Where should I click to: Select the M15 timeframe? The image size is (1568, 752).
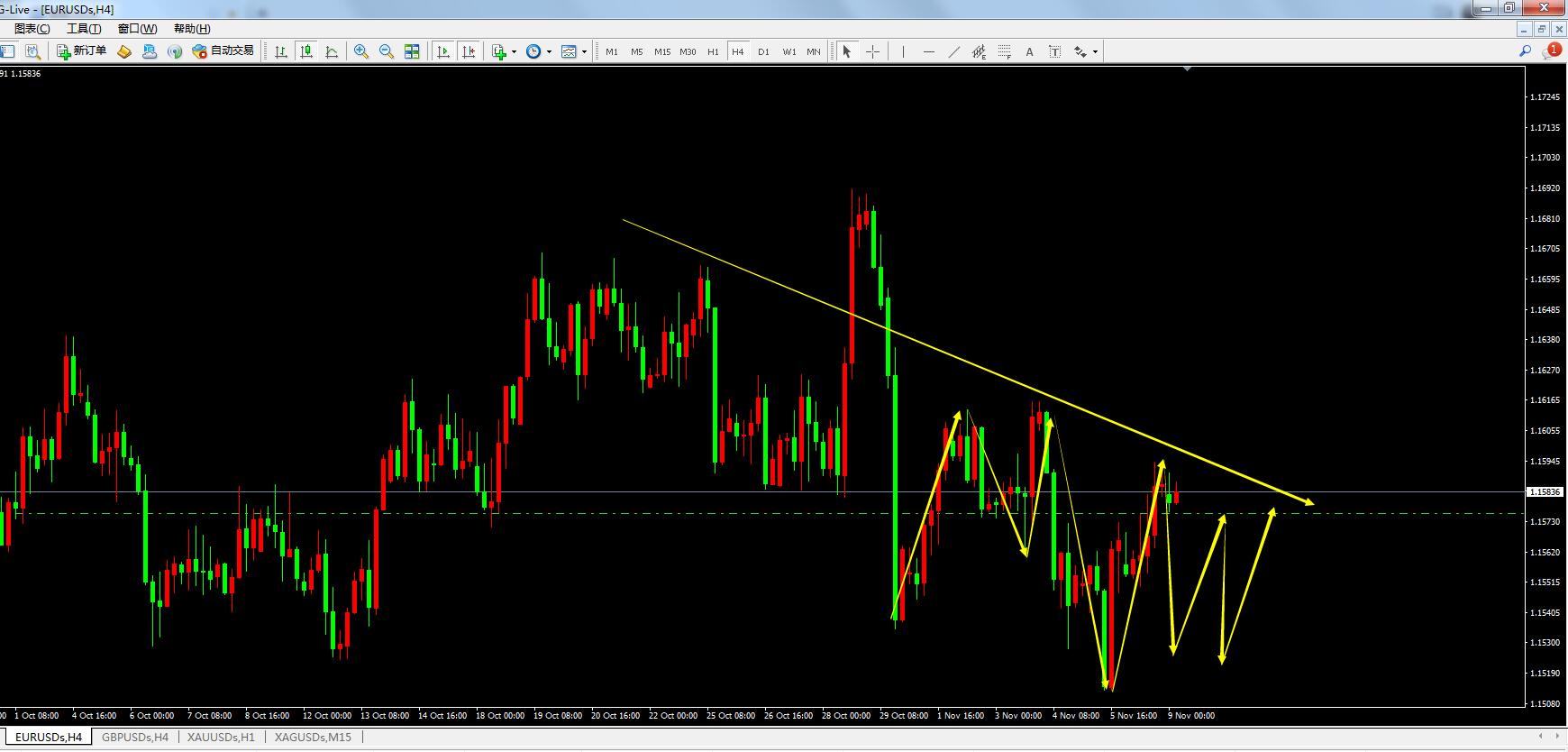coord(662,51)
